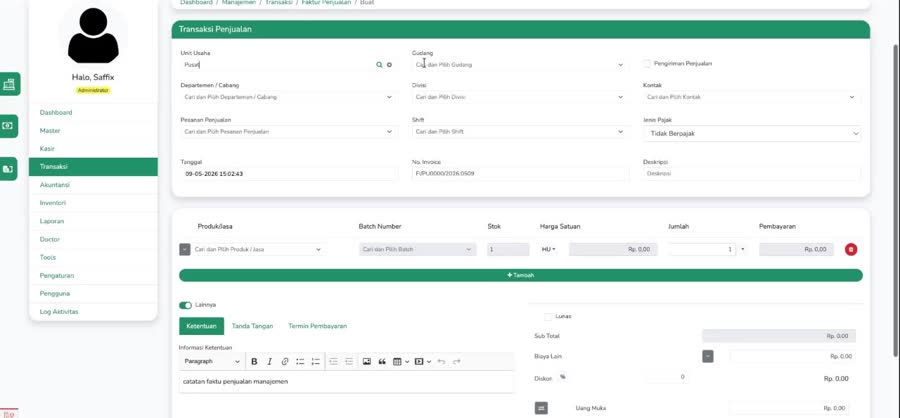Click the Uang Muka amount field
The width and height of the screenshot is (900, 418).
793,408
